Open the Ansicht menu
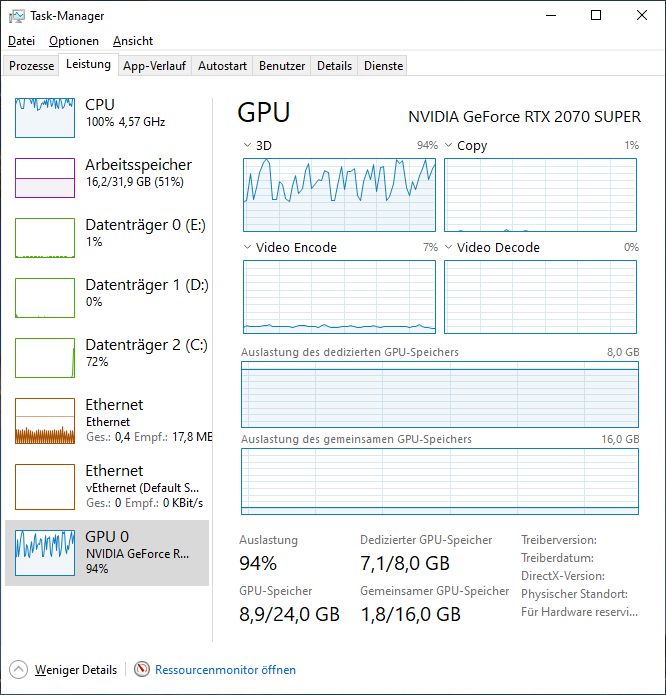 (x=133, y=41)
